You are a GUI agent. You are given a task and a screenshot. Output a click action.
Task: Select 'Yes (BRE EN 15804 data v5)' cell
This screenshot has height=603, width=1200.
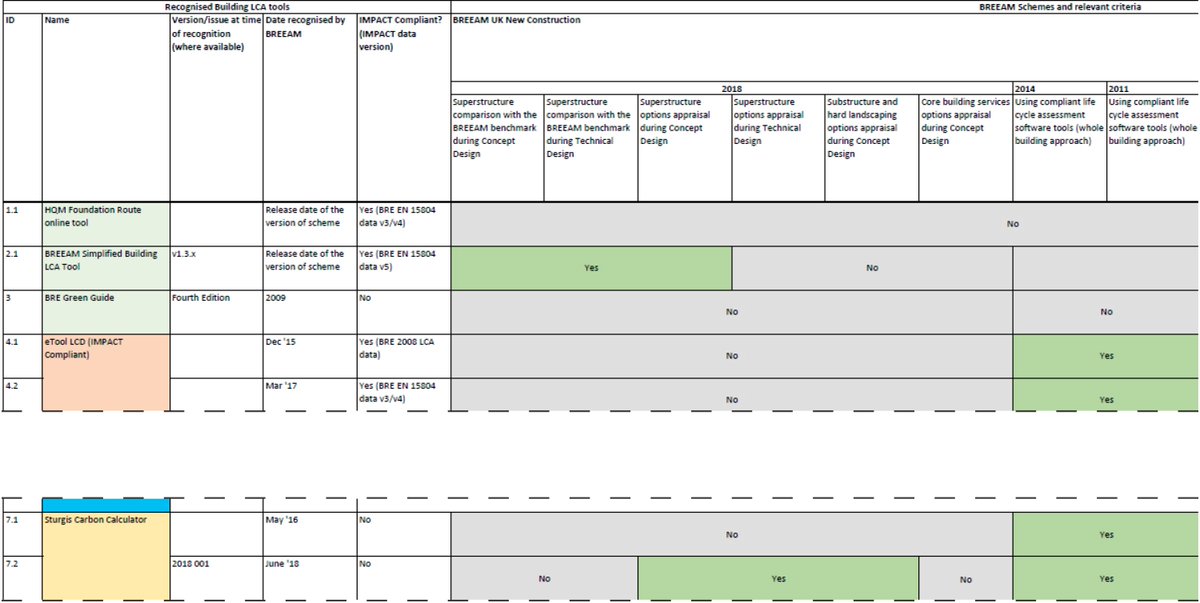coord(403,268)
